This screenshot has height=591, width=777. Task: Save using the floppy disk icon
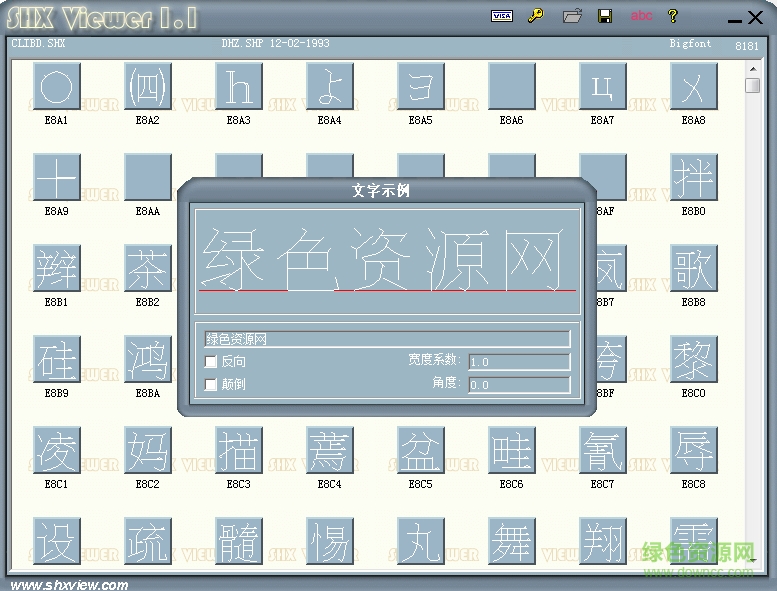[605, 16]
